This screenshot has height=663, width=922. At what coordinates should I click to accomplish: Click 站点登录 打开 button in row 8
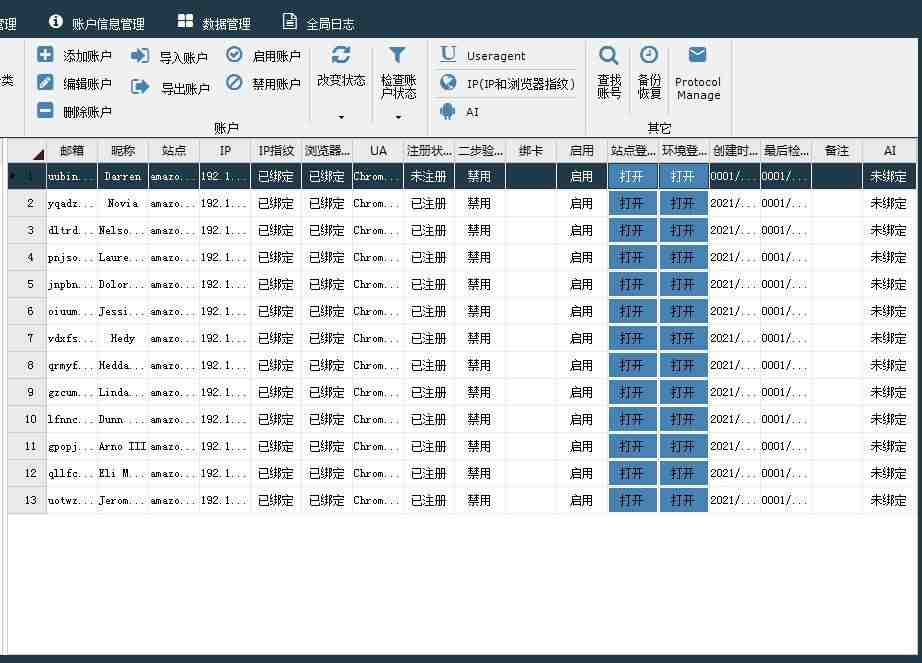[x=633, y=366]
